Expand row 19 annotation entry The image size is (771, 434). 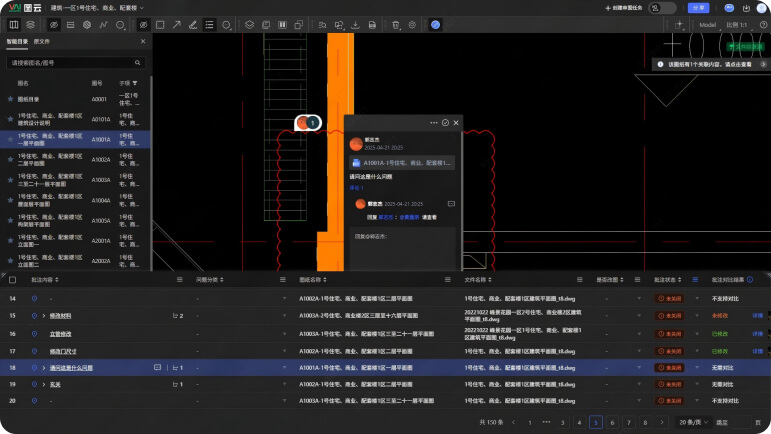(44, 383)
